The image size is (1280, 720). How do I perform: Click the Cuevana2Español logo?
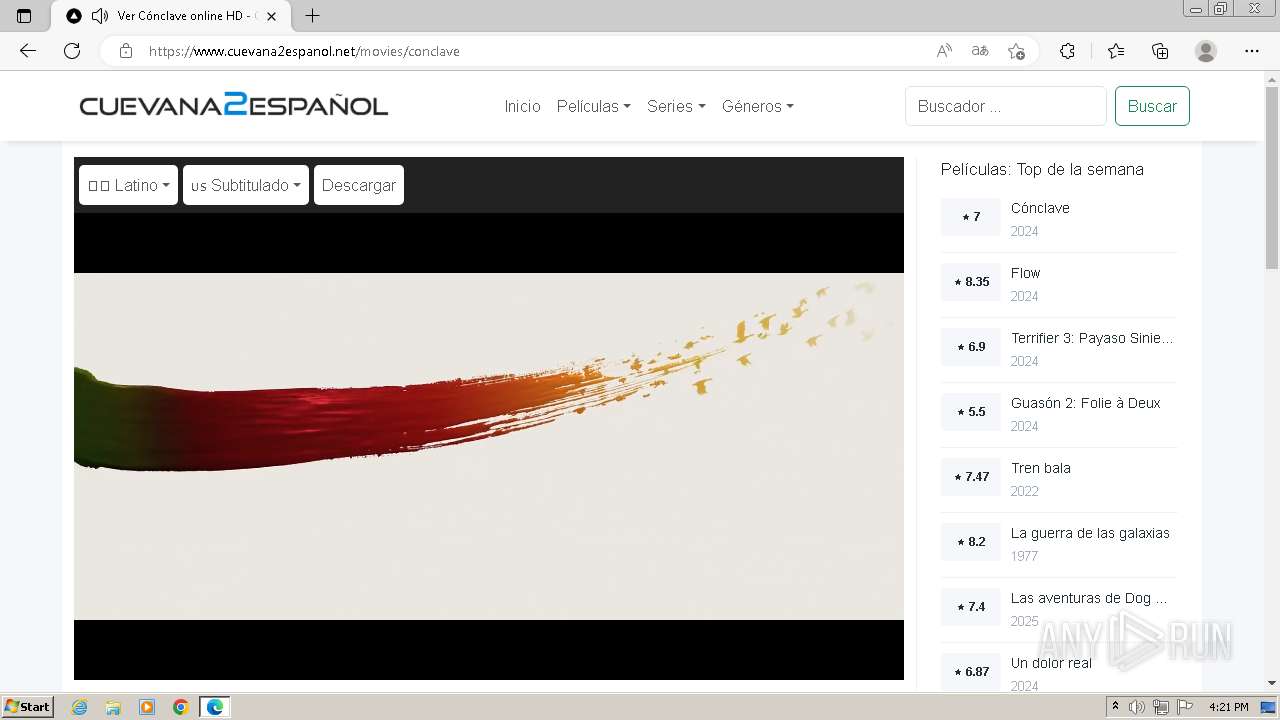pyautogui.click(x=234, y=105)
